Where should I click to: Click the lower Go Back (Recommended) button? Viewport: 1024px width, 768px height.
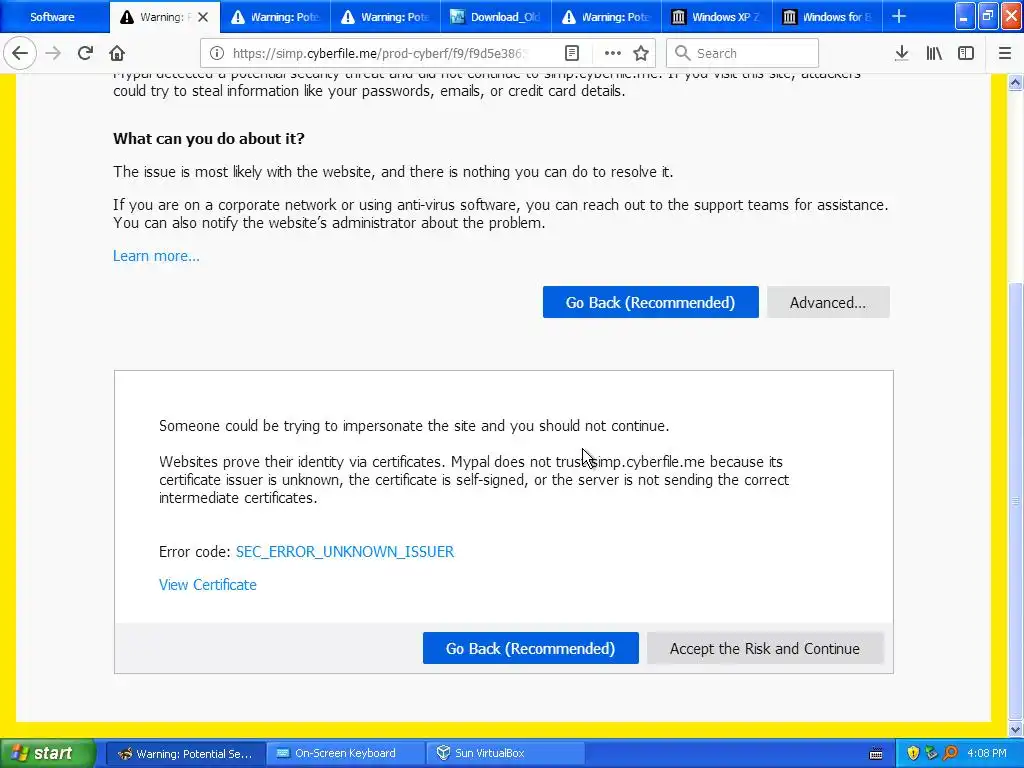[x=530, y=648]
